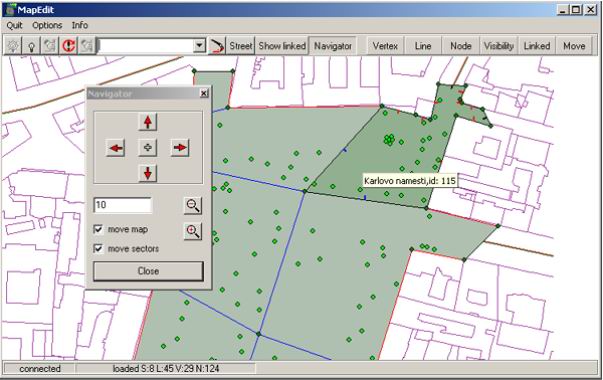Image resolution: width=603 pixels, height=380 pixels.
Task: Click the loaded S:8 L:45 V:29 N:124 status
Action: [166, 368]
